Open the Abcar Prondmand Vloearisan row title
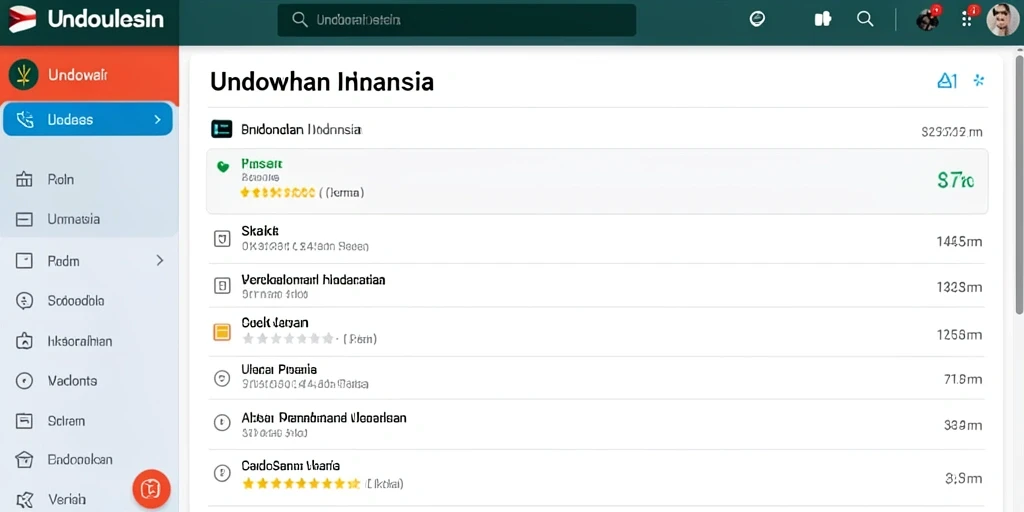Screen dimensions: 1024x512 pyautogui.click(x=324, y=417)
